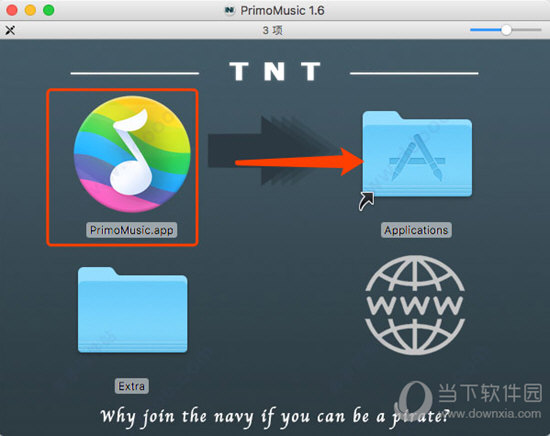Click the PrimoMusic 1.6 window title text

click(x=282, y=11)
